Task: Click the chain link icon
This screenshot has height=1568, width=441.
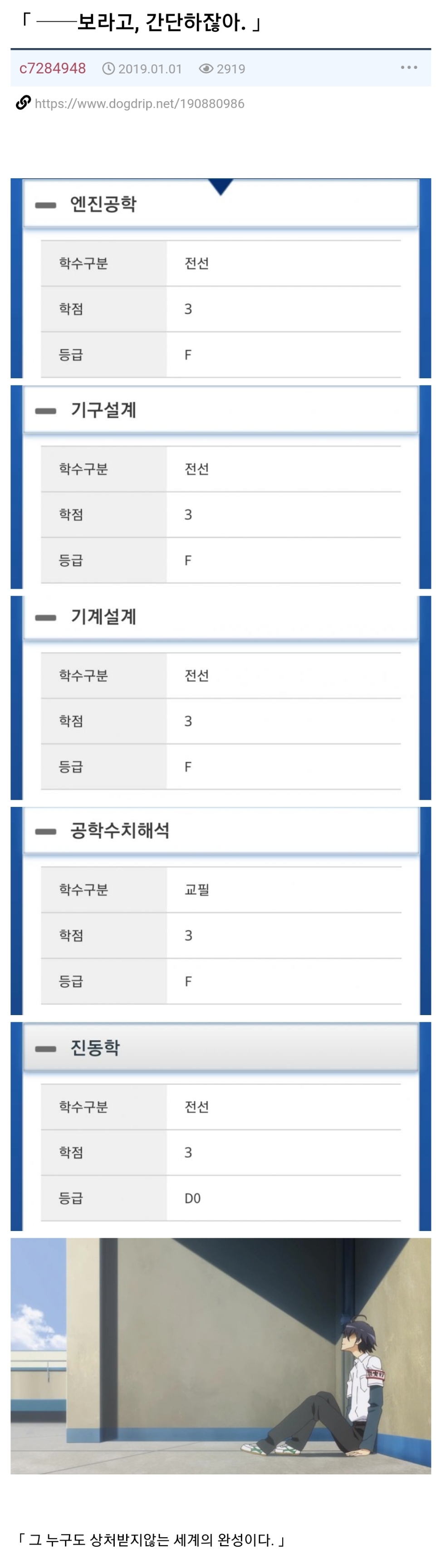Action: pos(23,103)
